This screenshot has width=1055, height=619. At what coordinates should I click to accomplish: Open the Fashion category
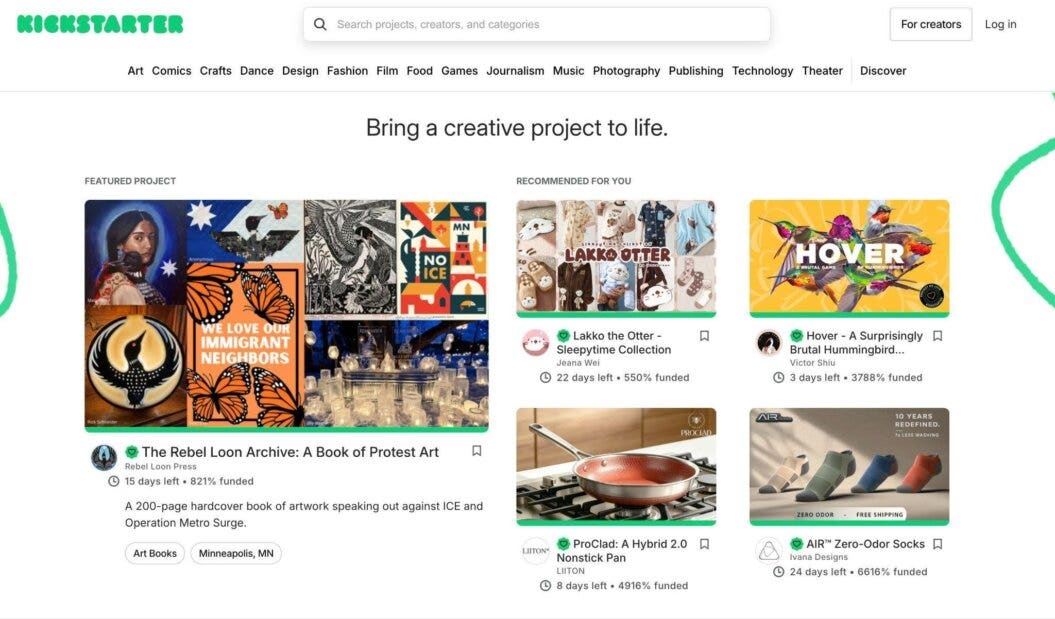(x=347, y=71)
